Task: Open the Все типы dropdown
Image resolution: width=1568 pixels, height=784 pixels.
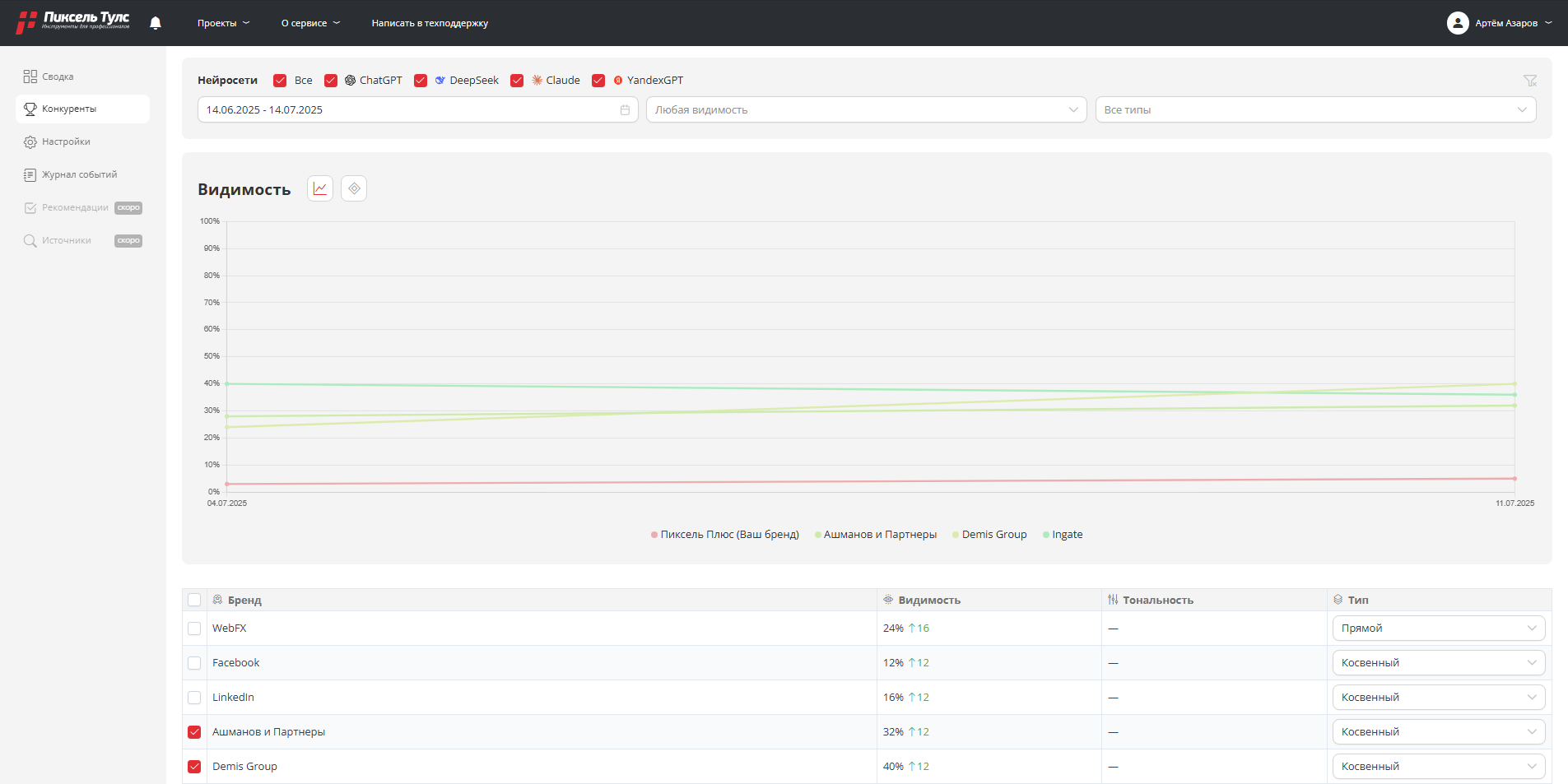Action: [1315, 110]
